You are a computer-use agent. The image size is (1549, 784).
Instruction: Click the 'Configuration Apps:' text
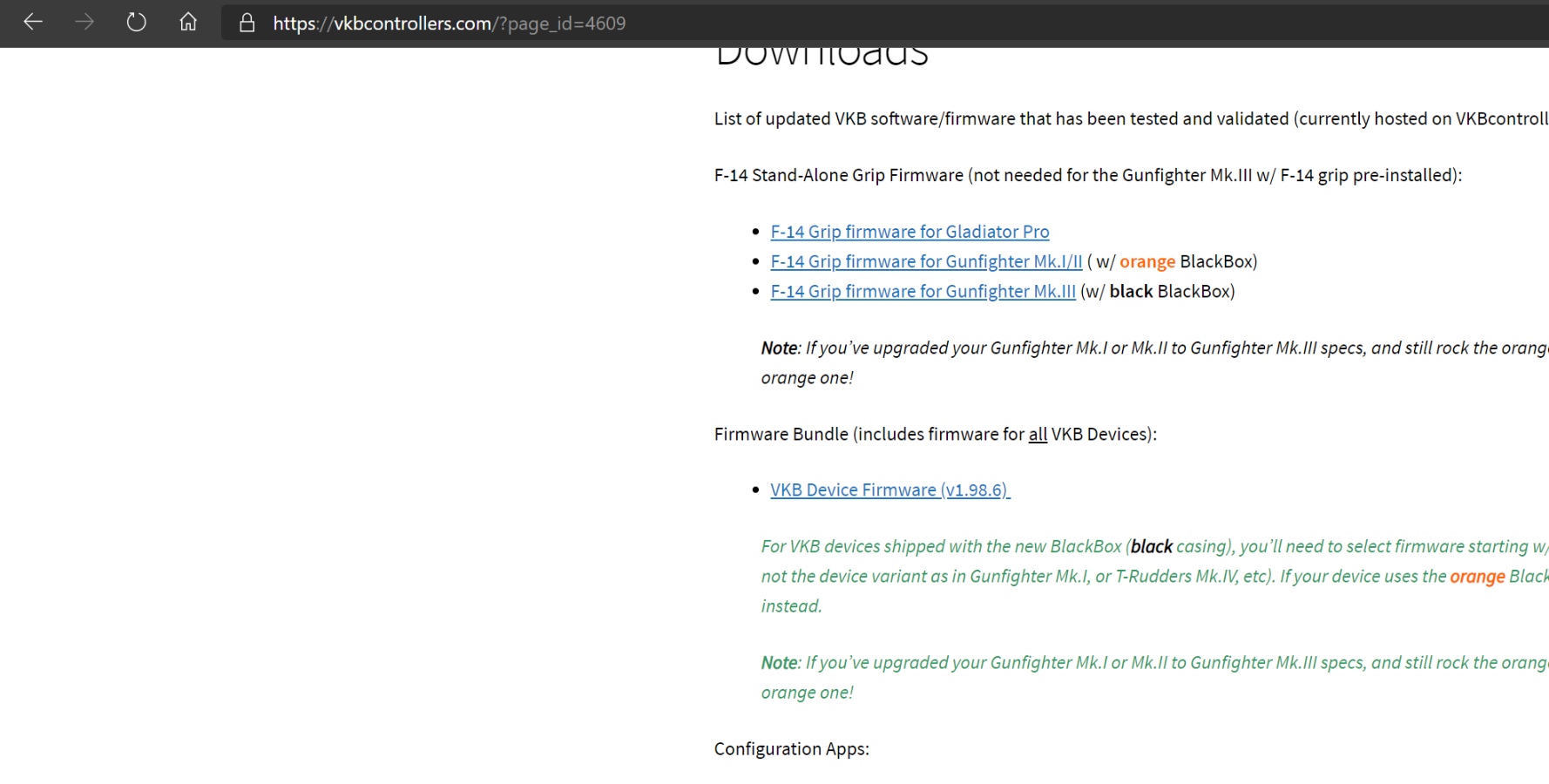click(x=791, y=749)
